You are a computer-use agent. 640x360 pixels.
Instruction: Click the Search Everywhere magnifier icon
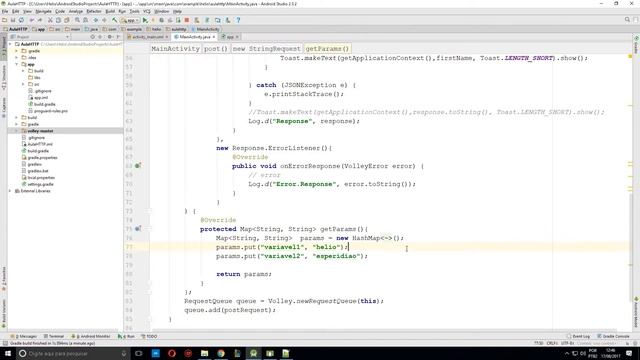(627, 20)
